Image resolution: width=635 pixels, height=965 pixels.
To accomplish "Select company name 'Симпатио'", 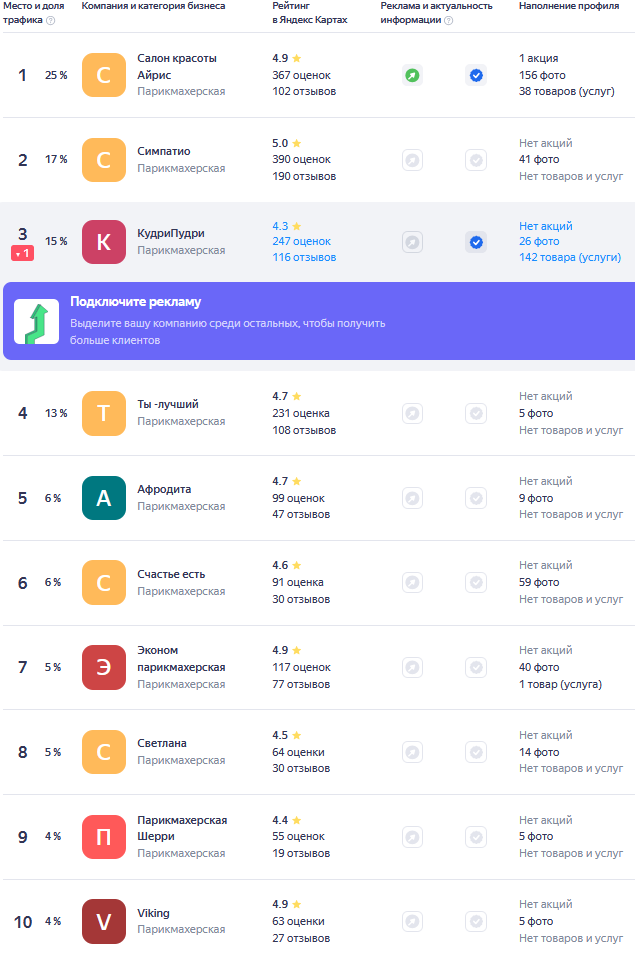I will click(164, 151).
